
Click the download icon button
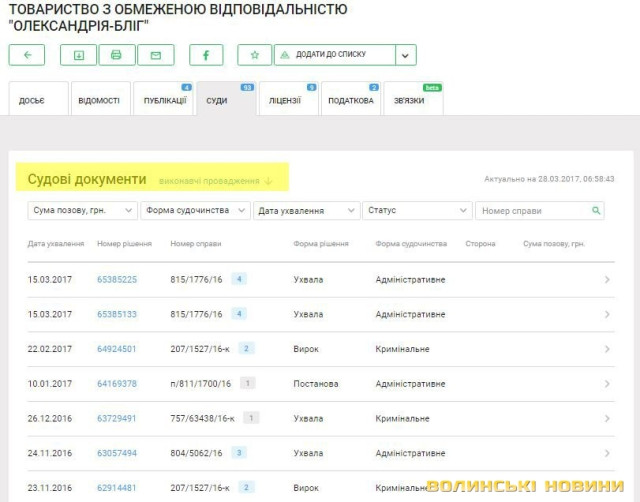79,55
